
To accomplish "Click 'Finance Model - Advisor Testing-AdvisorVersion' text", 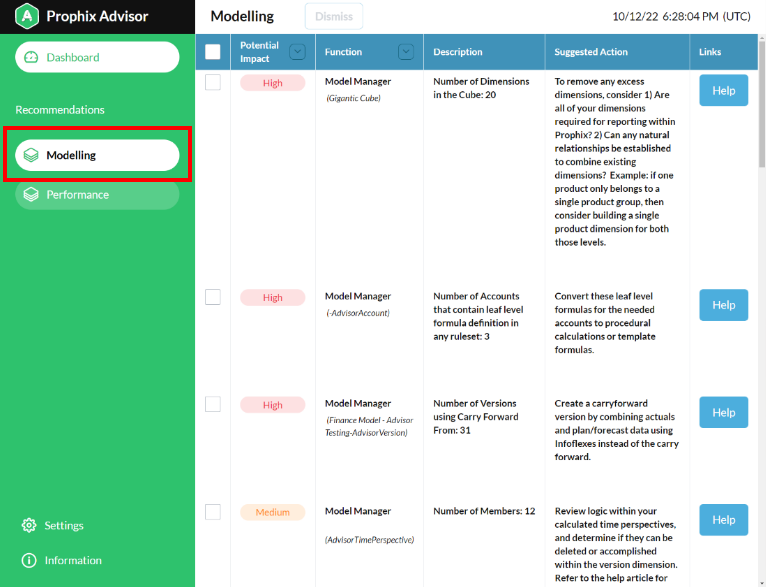I will click(369, 426).
